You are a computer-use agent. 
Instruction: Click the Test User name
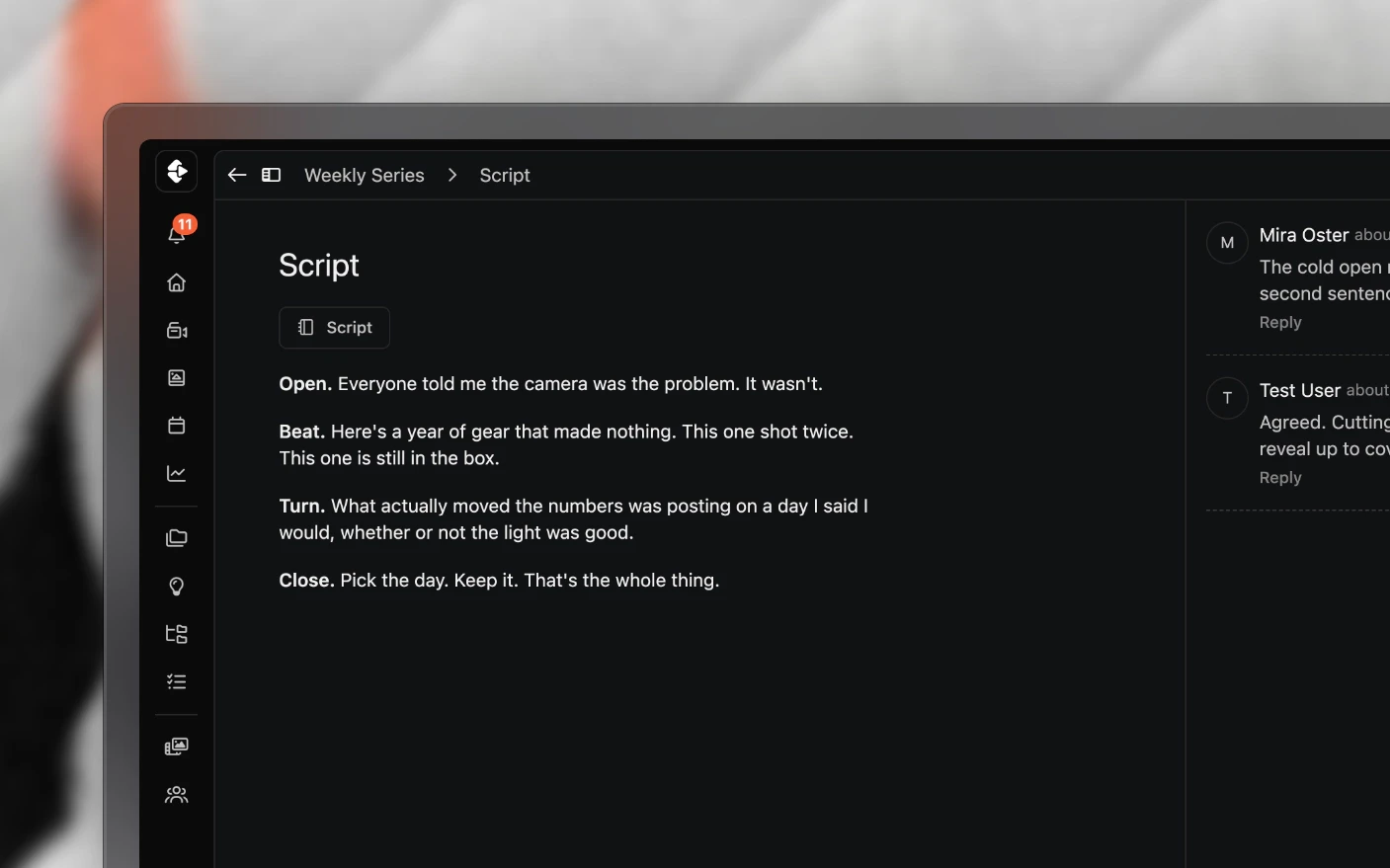1300,390
